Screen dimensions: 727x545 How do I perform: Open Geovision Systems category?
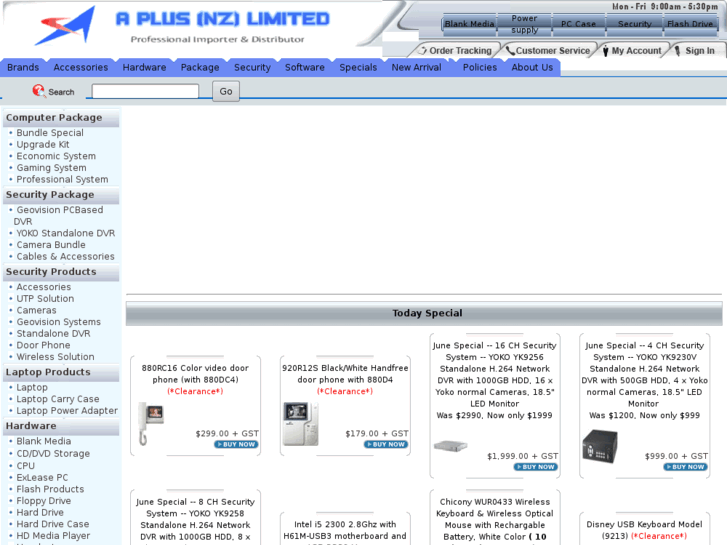[58, 322]
